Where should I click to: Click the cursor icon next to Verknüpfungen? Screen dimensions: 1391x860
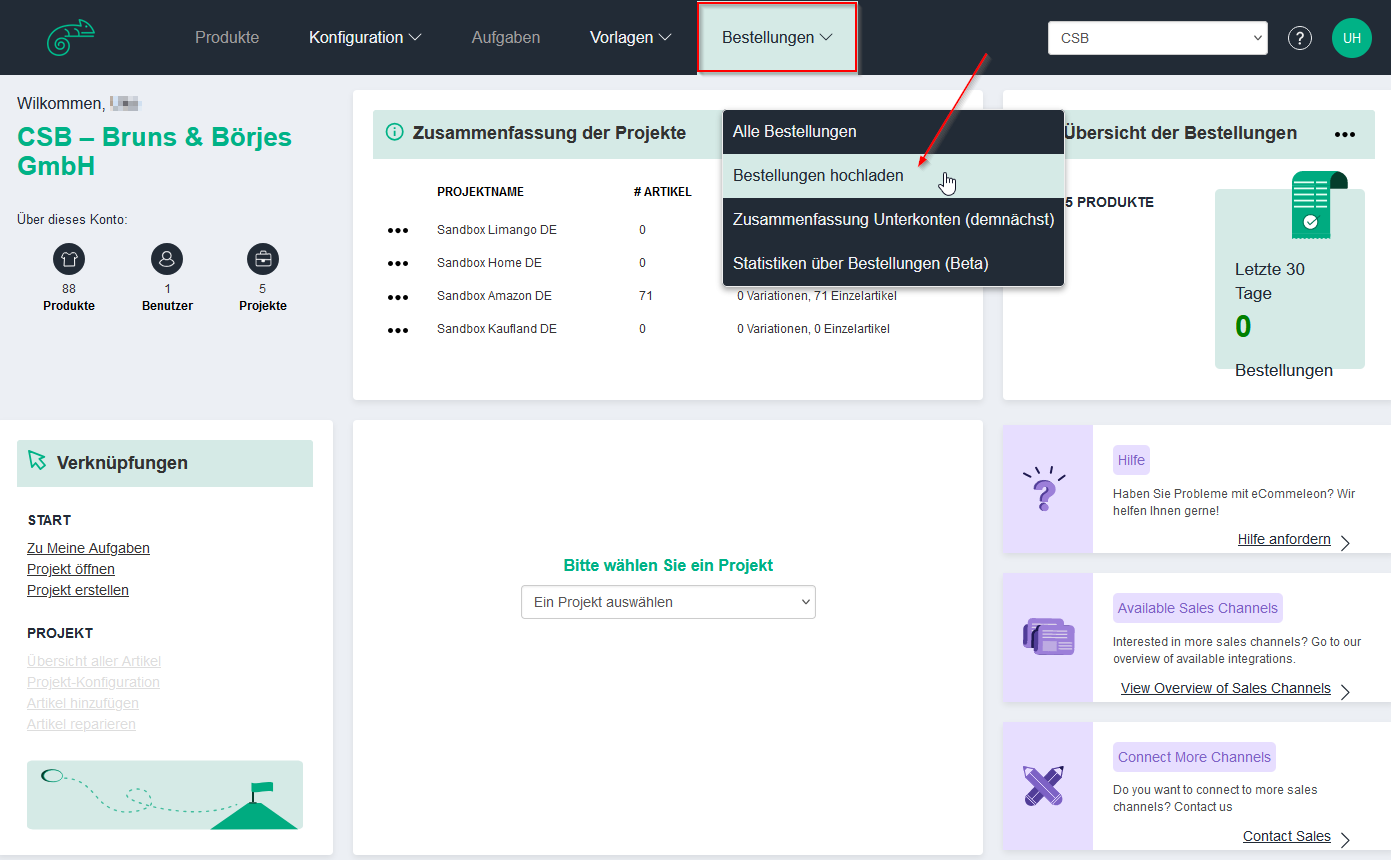coord(38,460)
